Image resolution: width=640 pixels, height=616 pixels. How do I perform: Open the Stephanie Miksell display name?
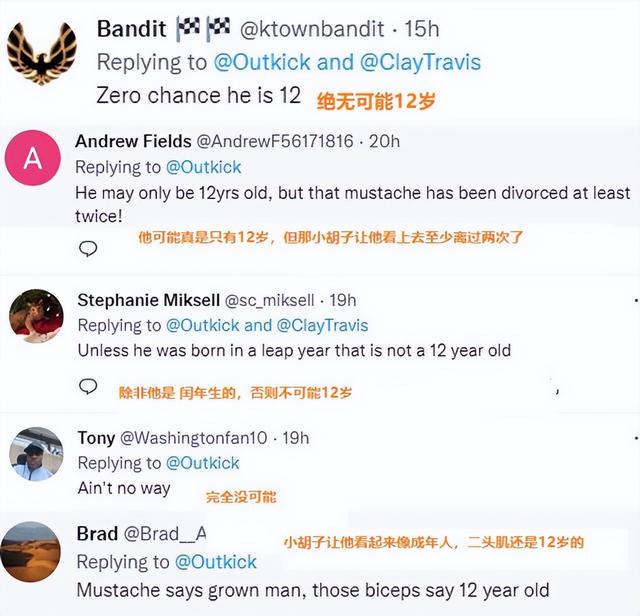point(148,300)
